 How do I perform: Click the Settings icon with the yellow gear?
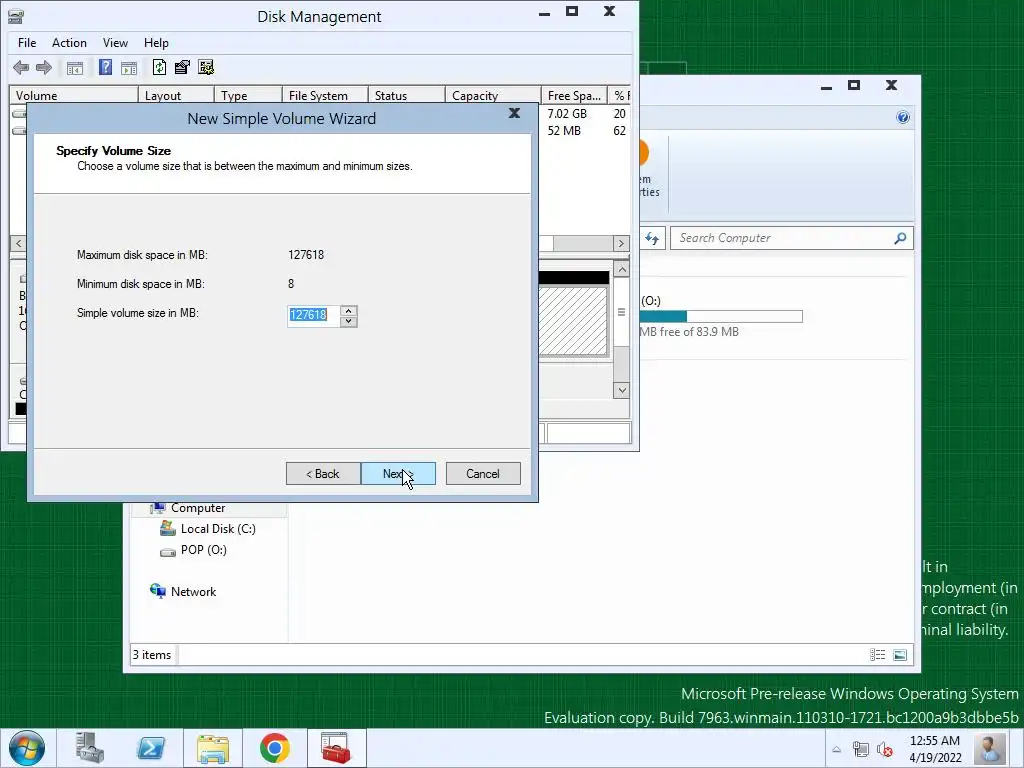[x=206, y=67]
